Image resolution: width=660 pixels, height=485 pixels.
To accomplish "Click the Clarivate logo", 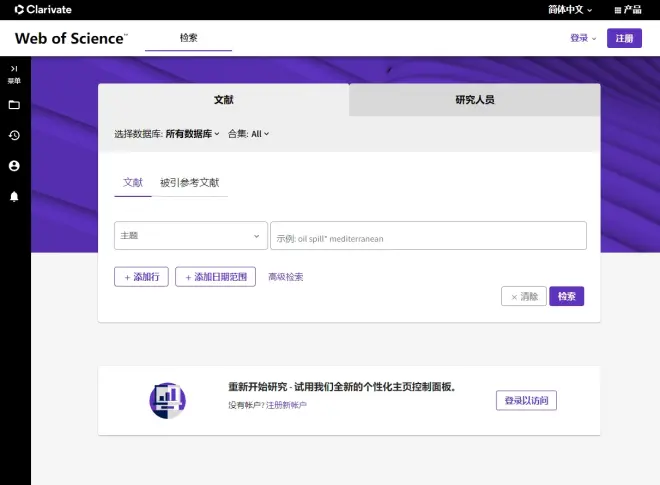I will click(x=43, y=9).
